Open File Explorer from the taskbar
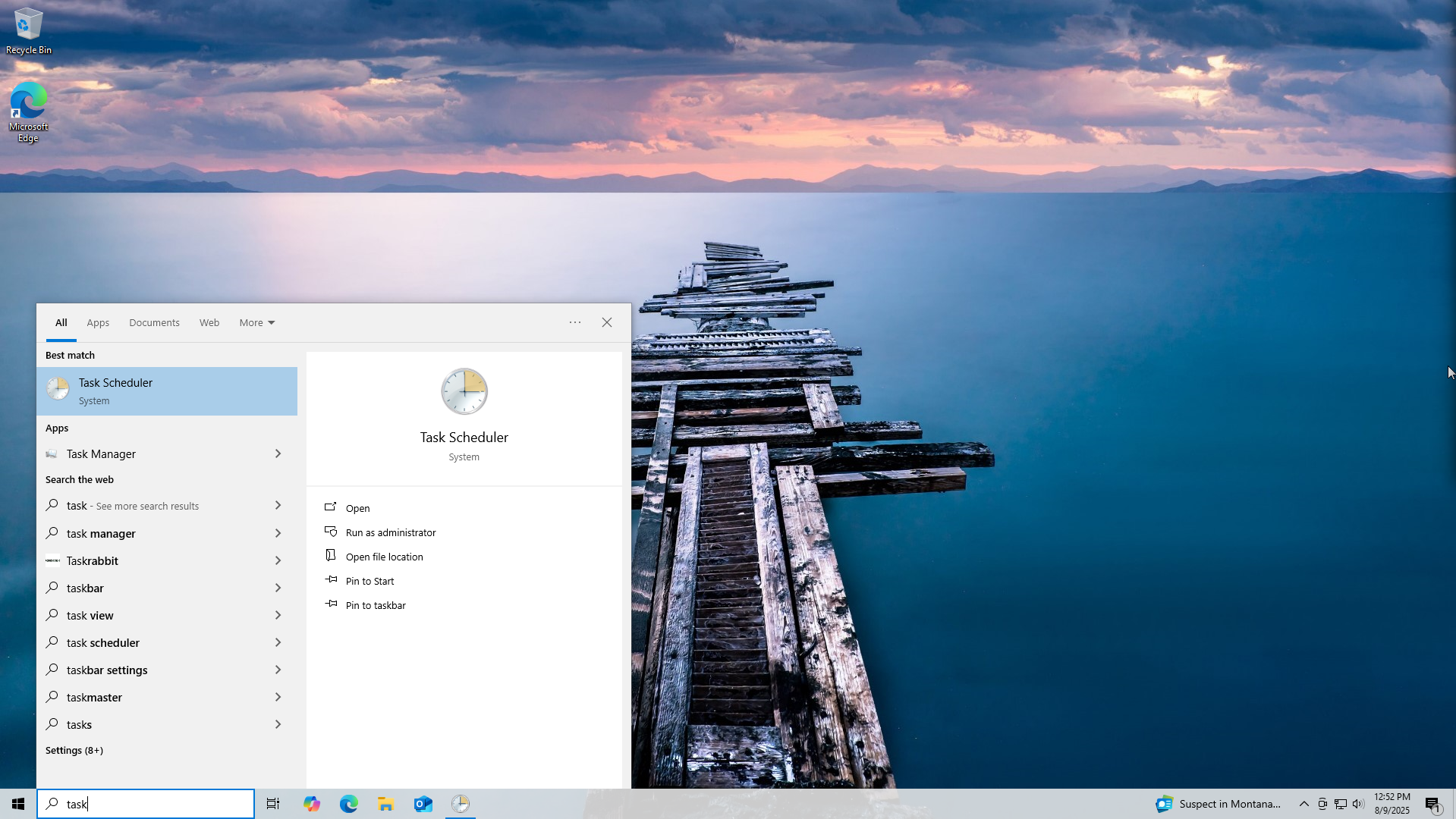 [386, 804]
